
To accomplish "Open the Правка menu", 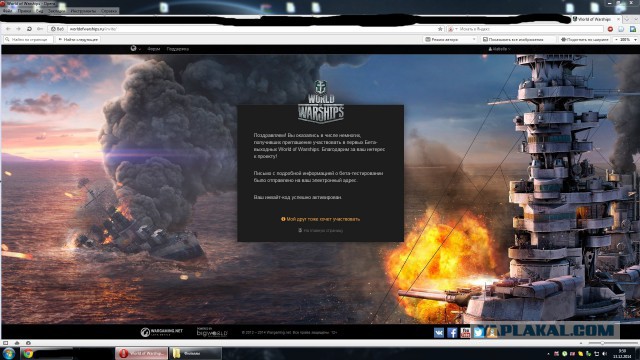I will (x=24, y=11).
